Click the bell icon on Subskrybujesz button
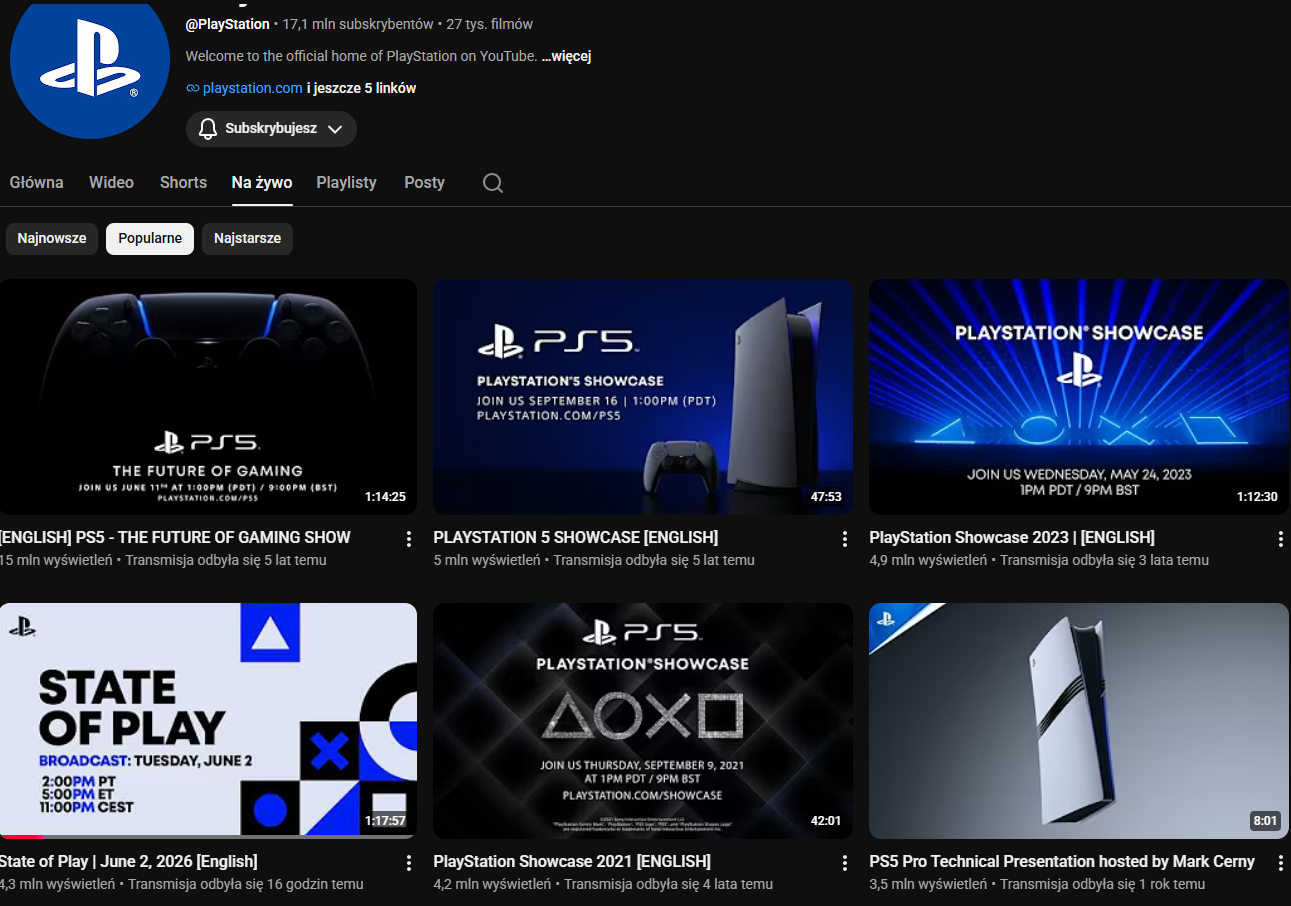The height and width of the screenshot is (906, 1291). coord(208,129)
